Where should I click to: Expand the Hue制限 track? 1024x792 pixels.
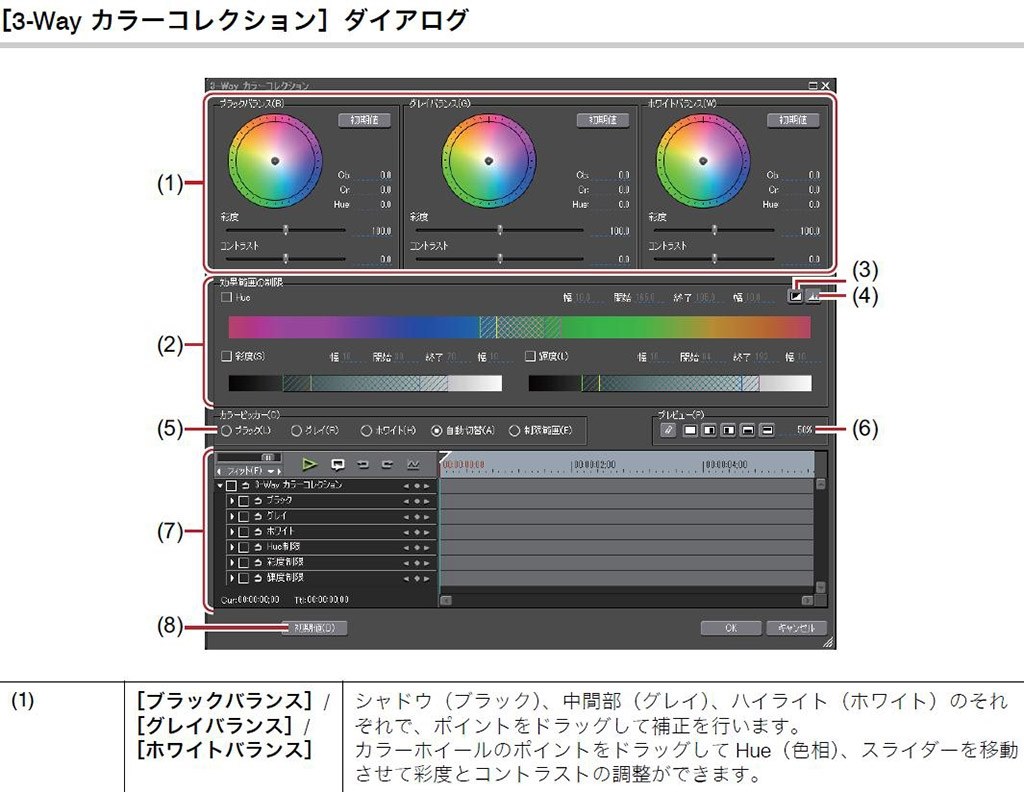[x=233, y=546]
